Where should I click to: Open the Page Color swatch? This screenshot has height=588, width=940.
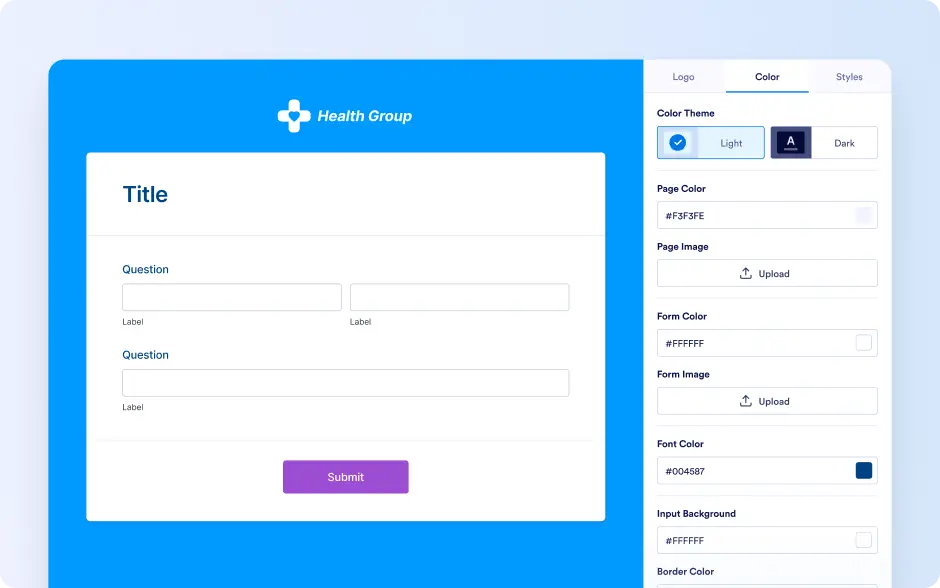(x=863, y=215)
